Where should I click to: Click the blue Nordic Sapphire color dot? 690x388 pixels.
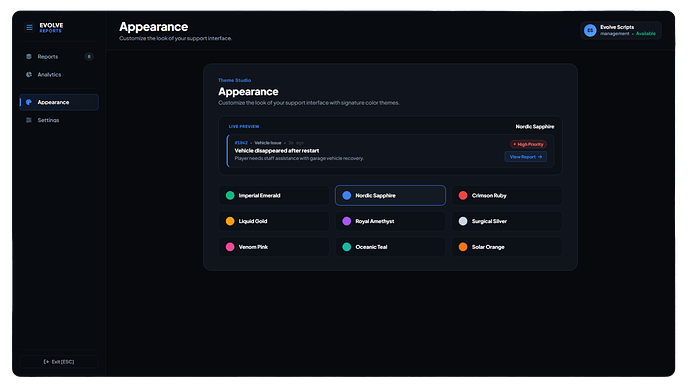pos(347,195)
